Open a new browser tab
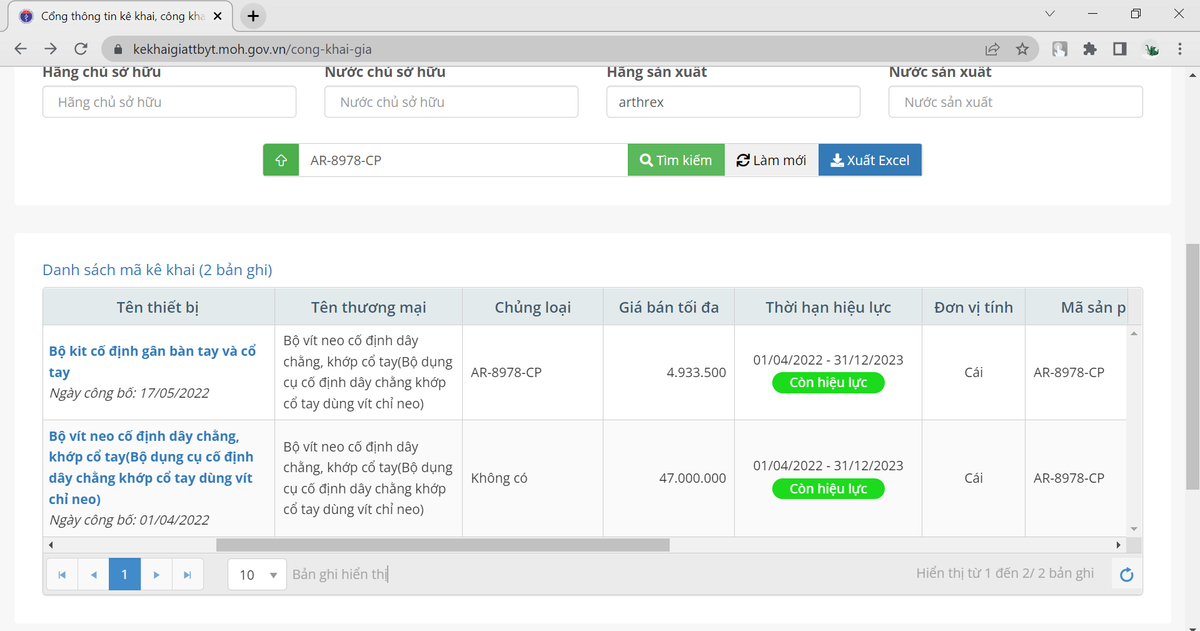This screenshot has height=631, width=1200. pyautogui.click(x=253, y=16)
